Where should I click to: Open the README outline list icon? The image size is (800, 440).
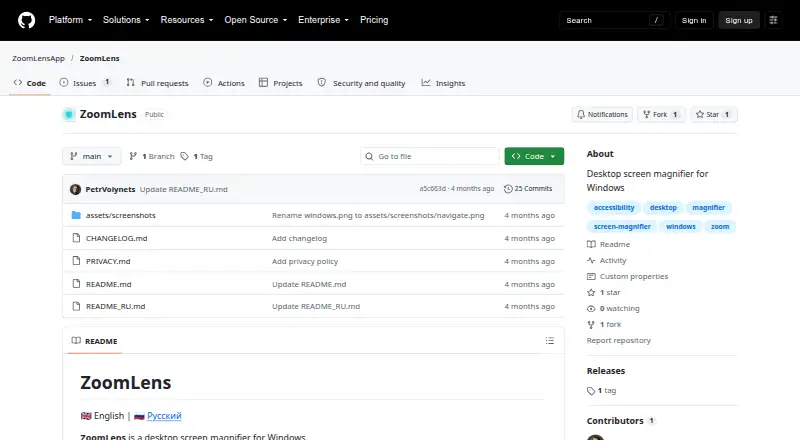(549, 340)
